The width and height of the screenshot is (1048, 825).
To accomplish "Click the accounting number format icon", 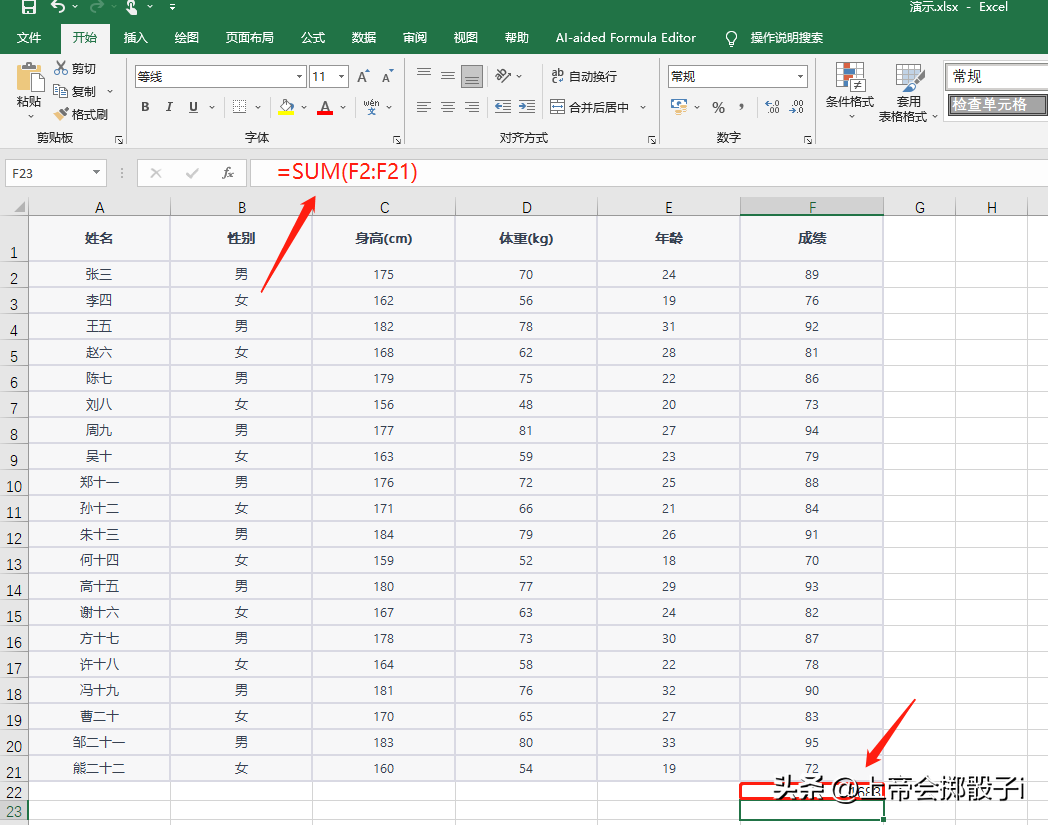I will (x=679, y=106).
